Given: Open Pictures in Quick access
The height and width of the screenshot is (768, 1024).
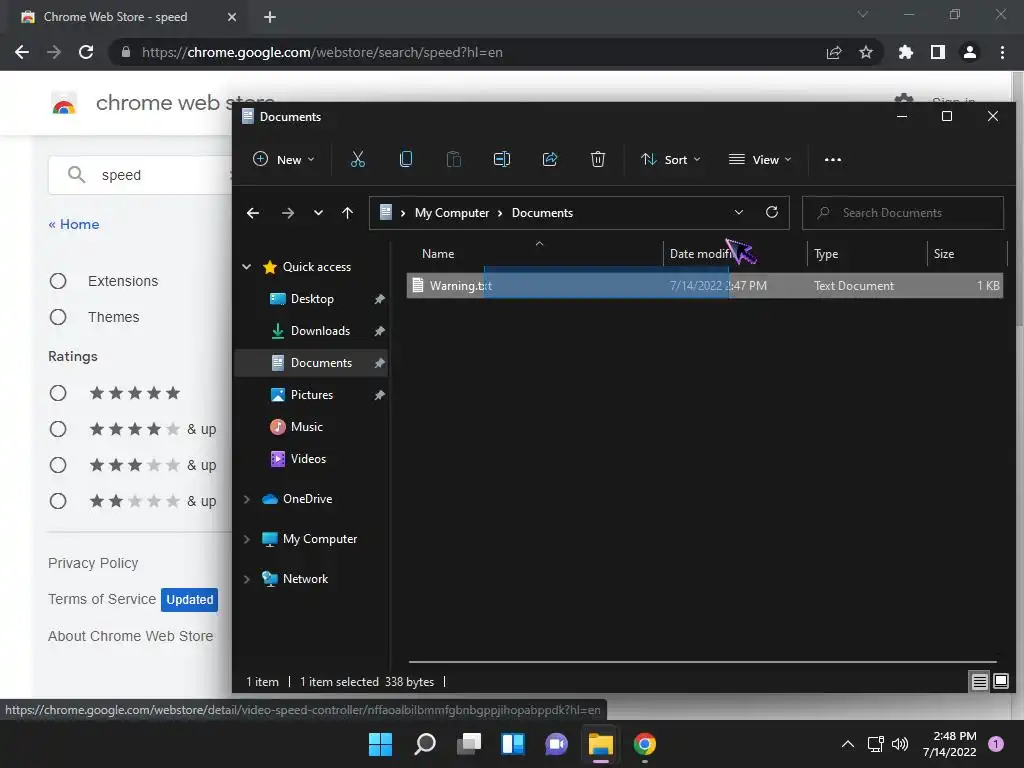Looking at the screenshot, I should tap(312, 394).
